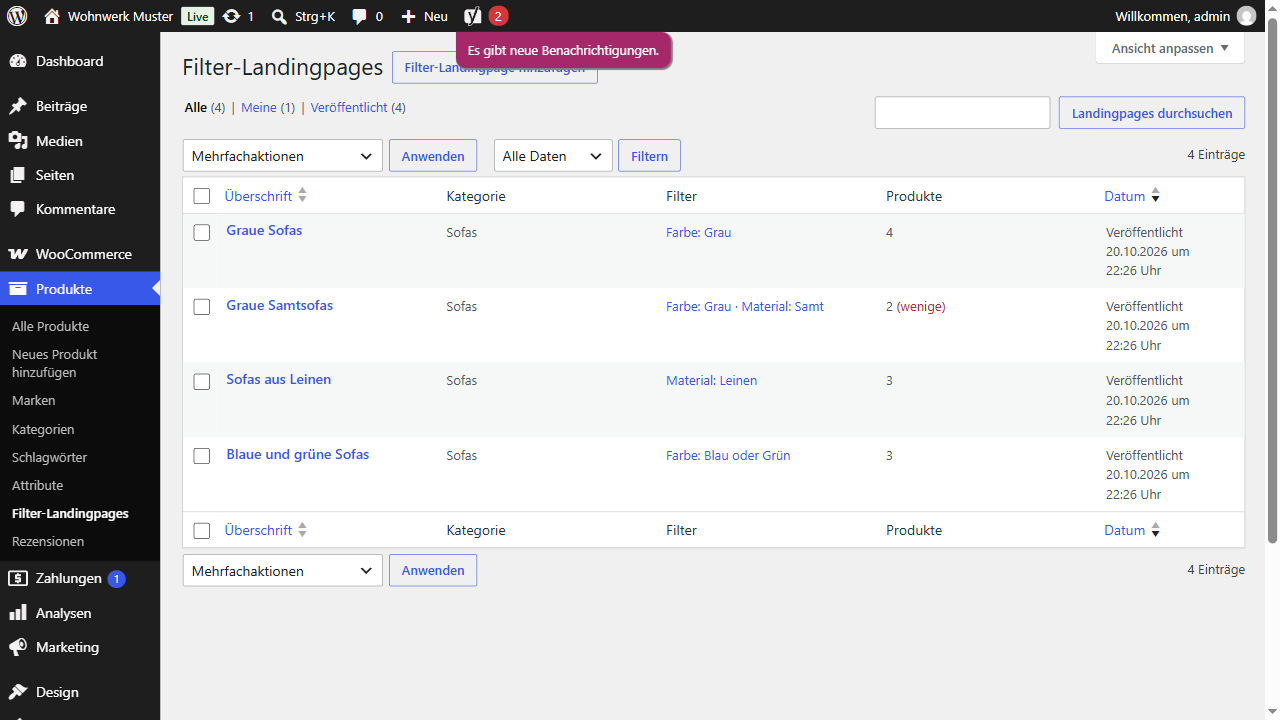Click the Analysen bar chart icon
Image resolution: width=1280 pixels, height=720 pixels.
pyautogui.click(x=18, y=613)
